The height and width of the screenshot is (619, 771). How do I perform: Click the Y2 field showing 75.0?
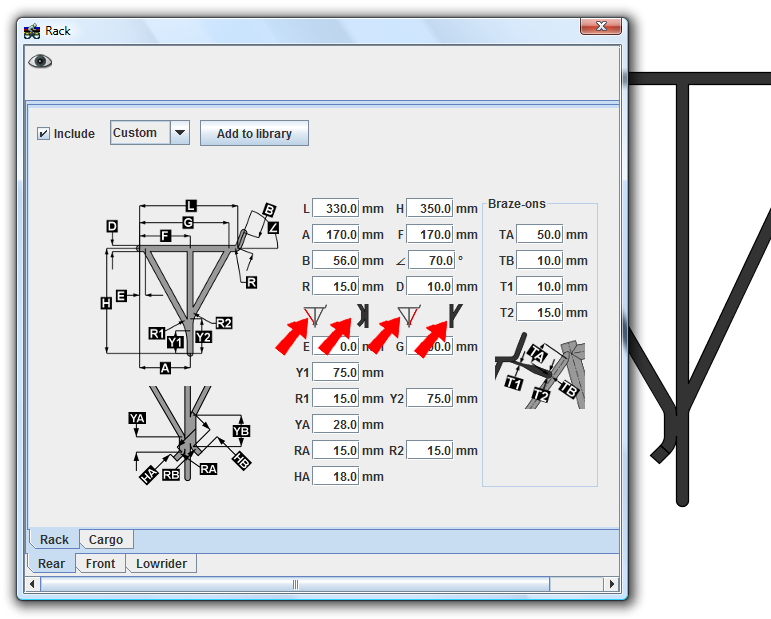[429, 399]
